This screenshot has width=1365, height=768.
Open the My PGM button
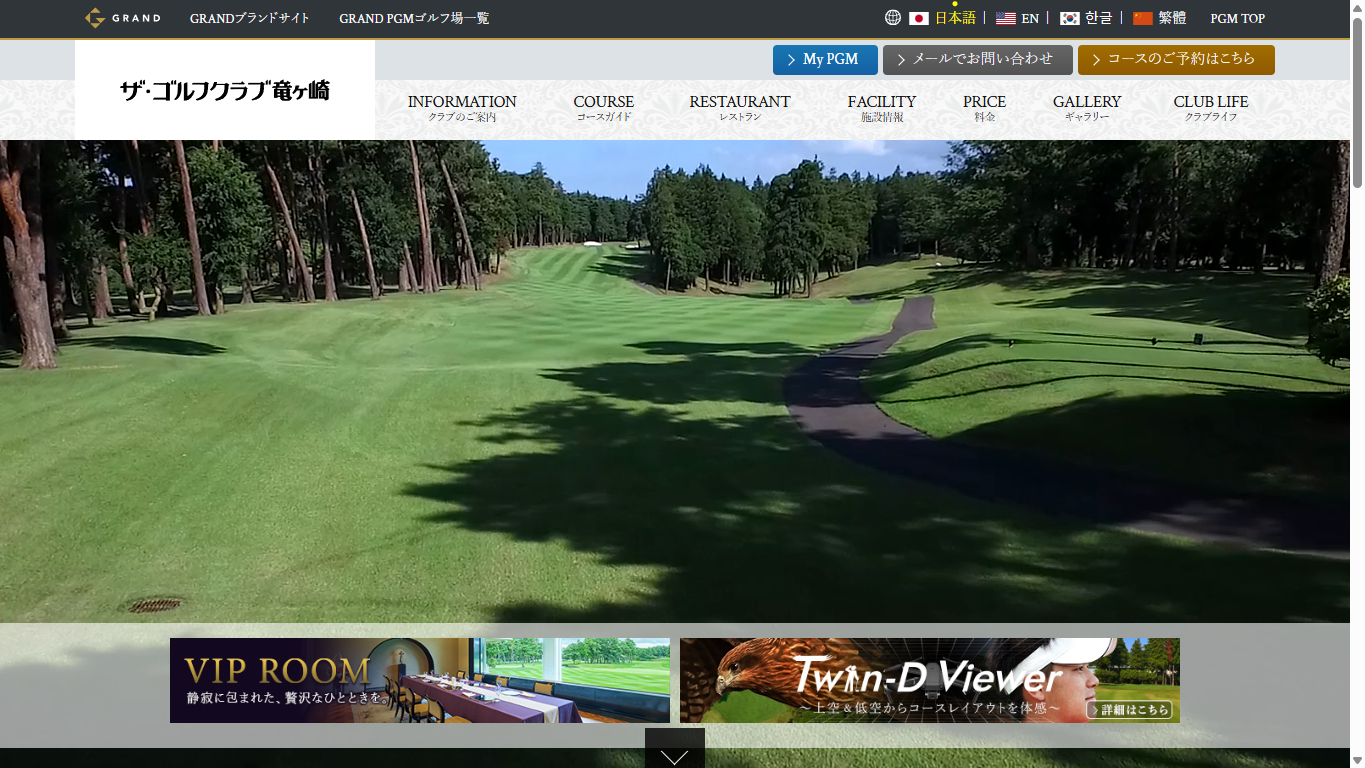pos(825,60)
